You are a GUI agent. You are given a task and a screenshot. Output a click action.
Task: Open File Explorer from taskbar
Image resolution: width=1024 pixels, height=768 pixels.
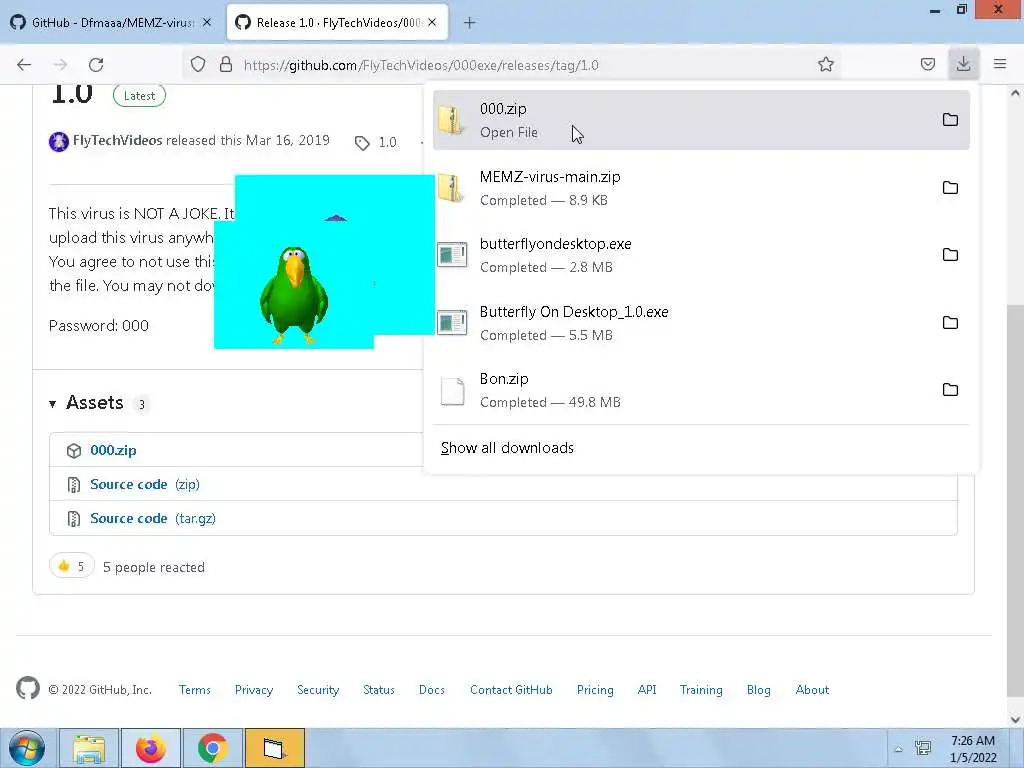89,748
